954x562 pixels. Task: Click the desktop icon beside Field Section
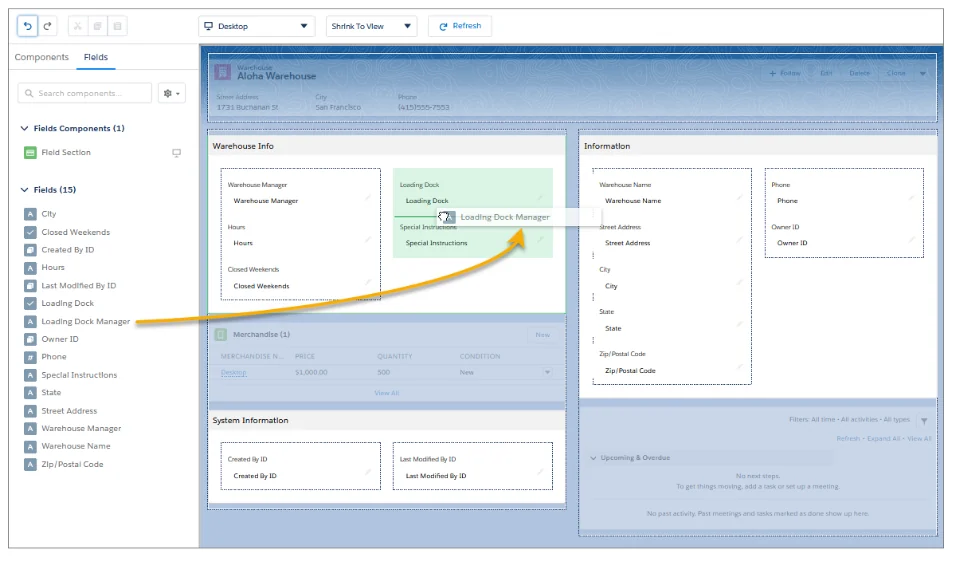pos(176,153)
